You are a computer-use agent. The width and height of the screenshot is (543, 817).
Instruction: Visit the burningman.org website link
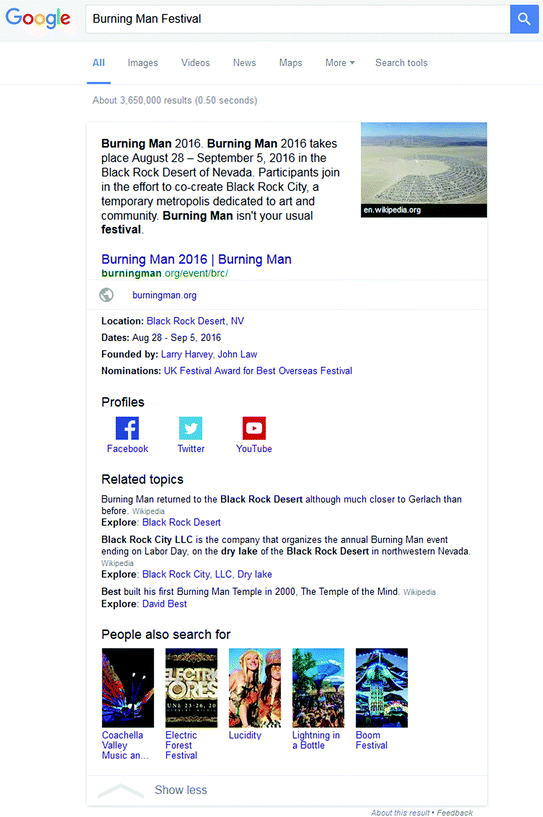pyautogui.click(x=164, y=295)
